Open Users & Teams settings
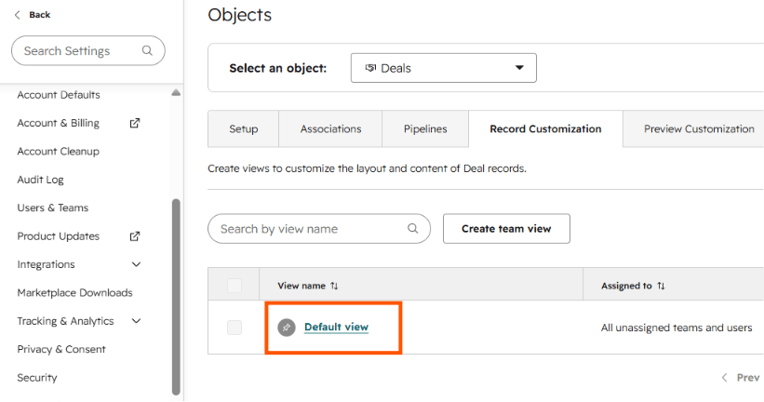 (53, 208)
